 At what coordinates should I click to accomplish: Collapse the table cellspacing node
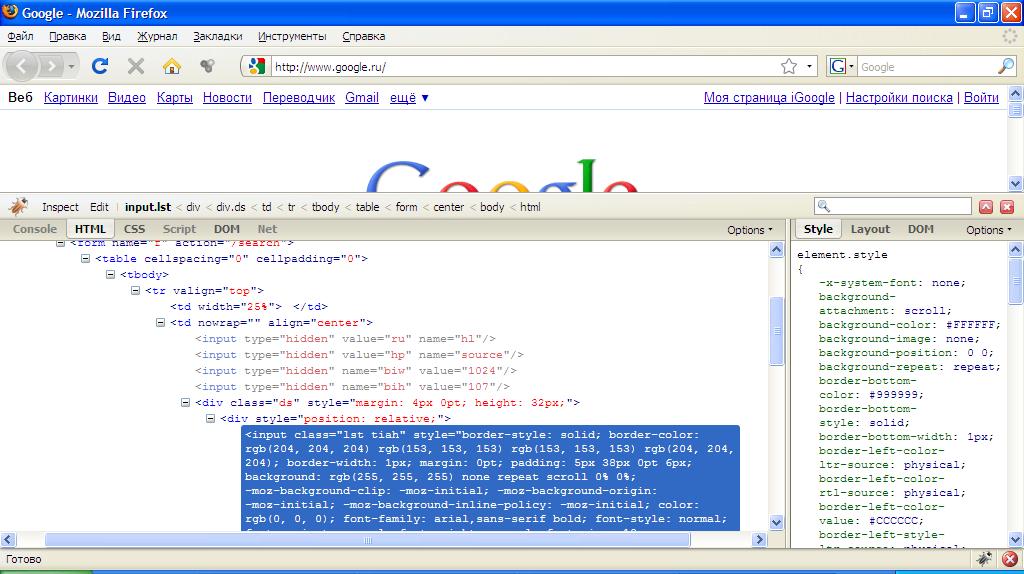click(85, 259)
